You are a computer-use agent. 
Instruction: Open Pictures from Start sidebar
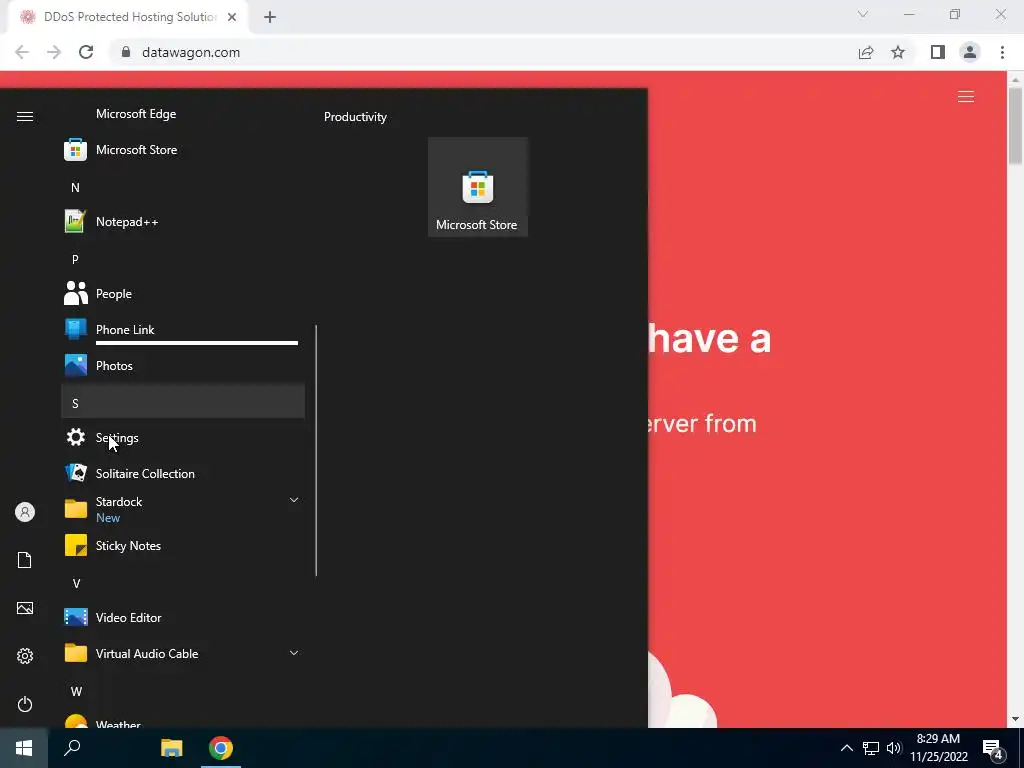pos(25,608)
